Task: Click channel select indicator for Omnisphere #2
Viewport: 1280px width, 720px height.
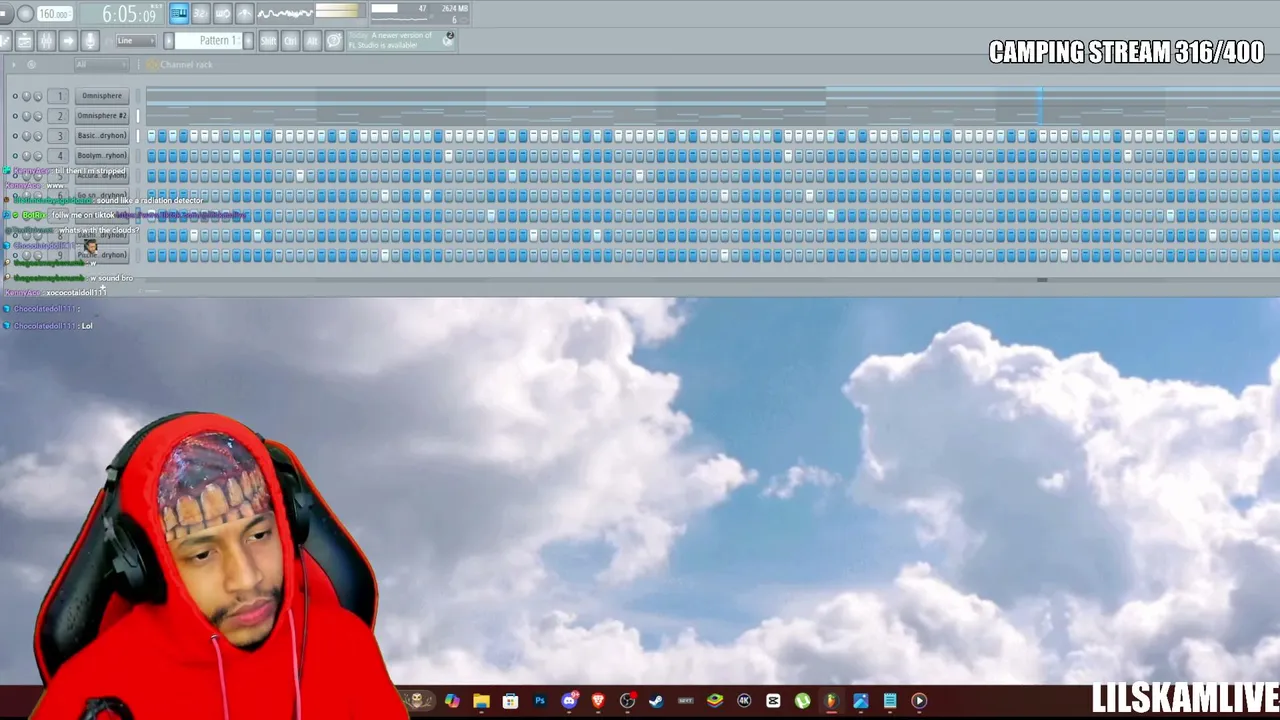Action: click(x=137, y=116)
